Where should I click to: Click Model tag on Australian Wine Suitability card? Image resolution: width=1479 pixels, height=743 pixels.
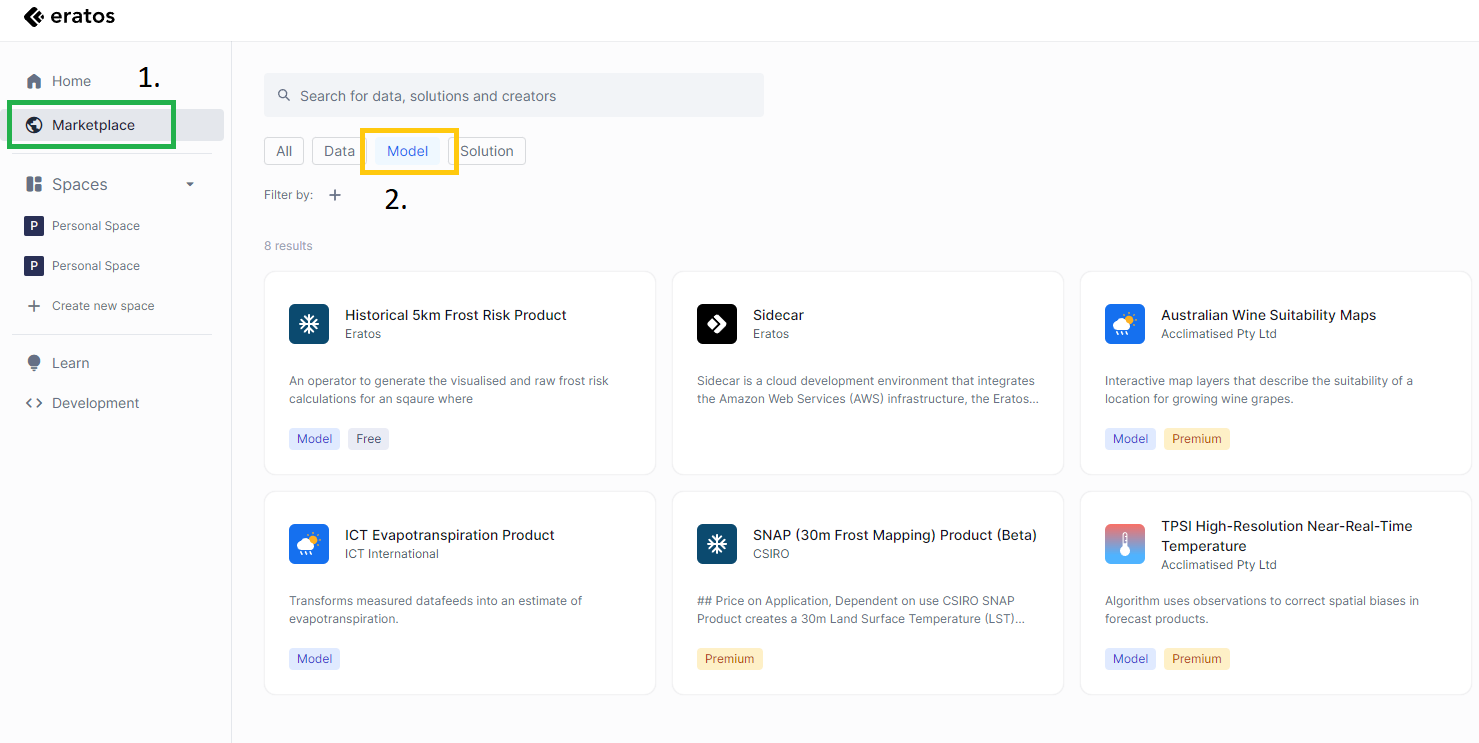point(1130,439)
